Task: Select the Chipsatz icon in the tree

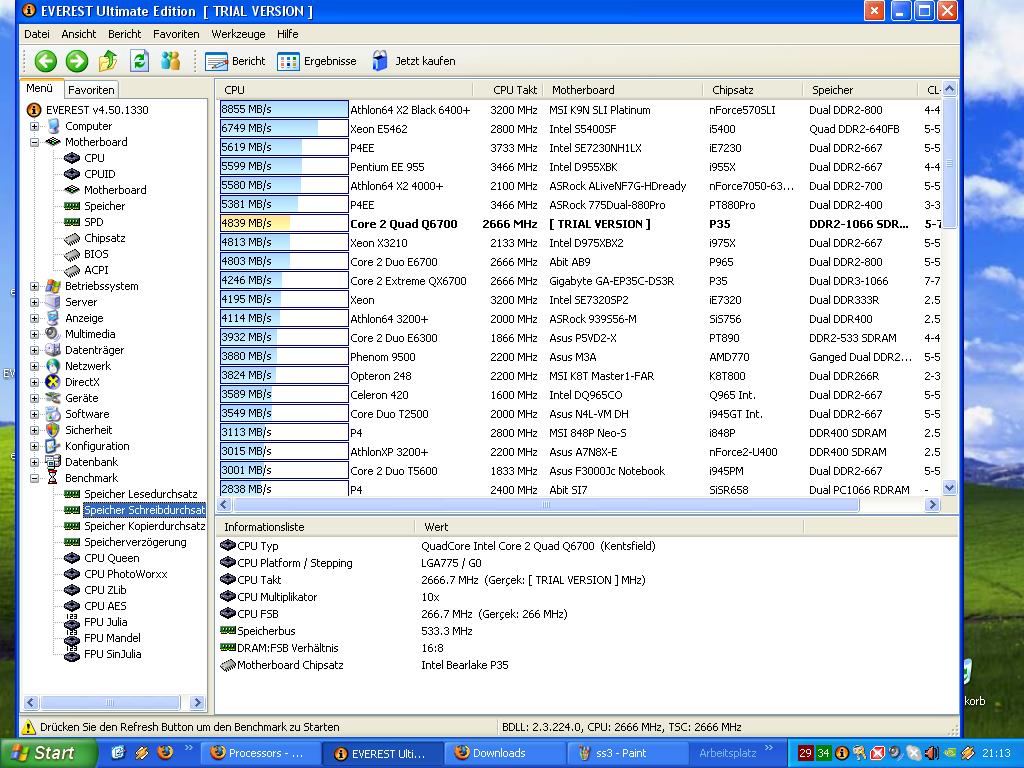Action: (72, 238)
